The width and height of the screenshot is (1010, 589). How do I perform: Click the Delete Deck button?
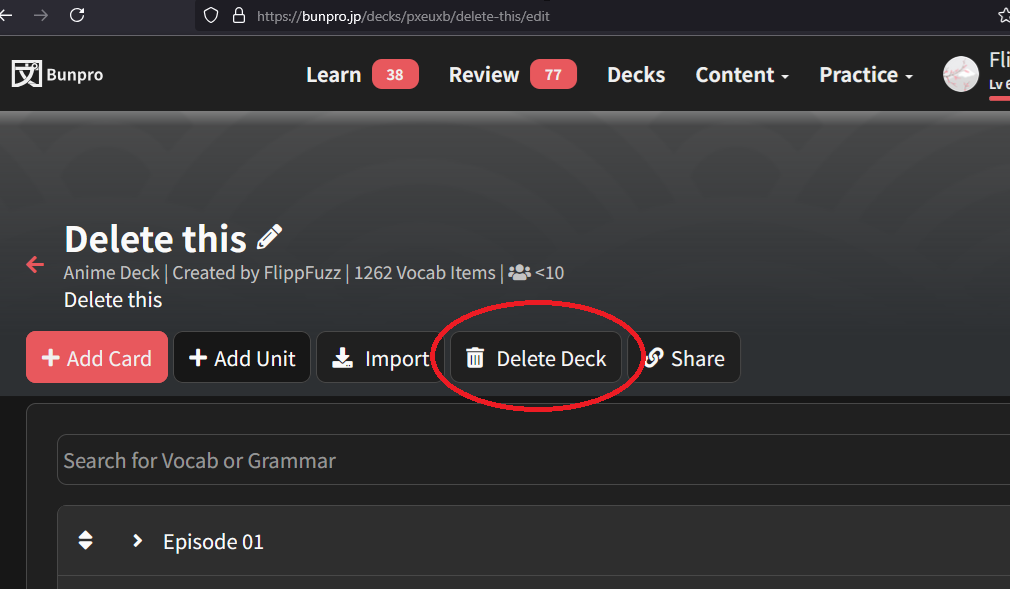(536, 358)
